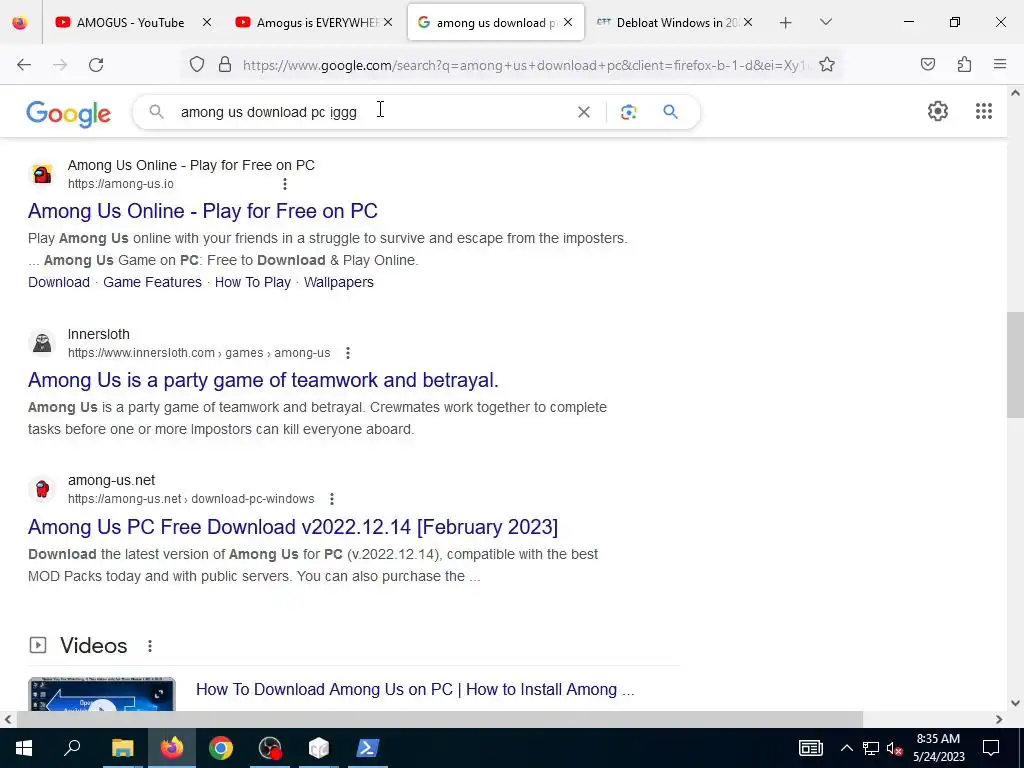Open the tracking protection shield icon
This screenshot has width=1024, height=768.
tap(197, 65)
